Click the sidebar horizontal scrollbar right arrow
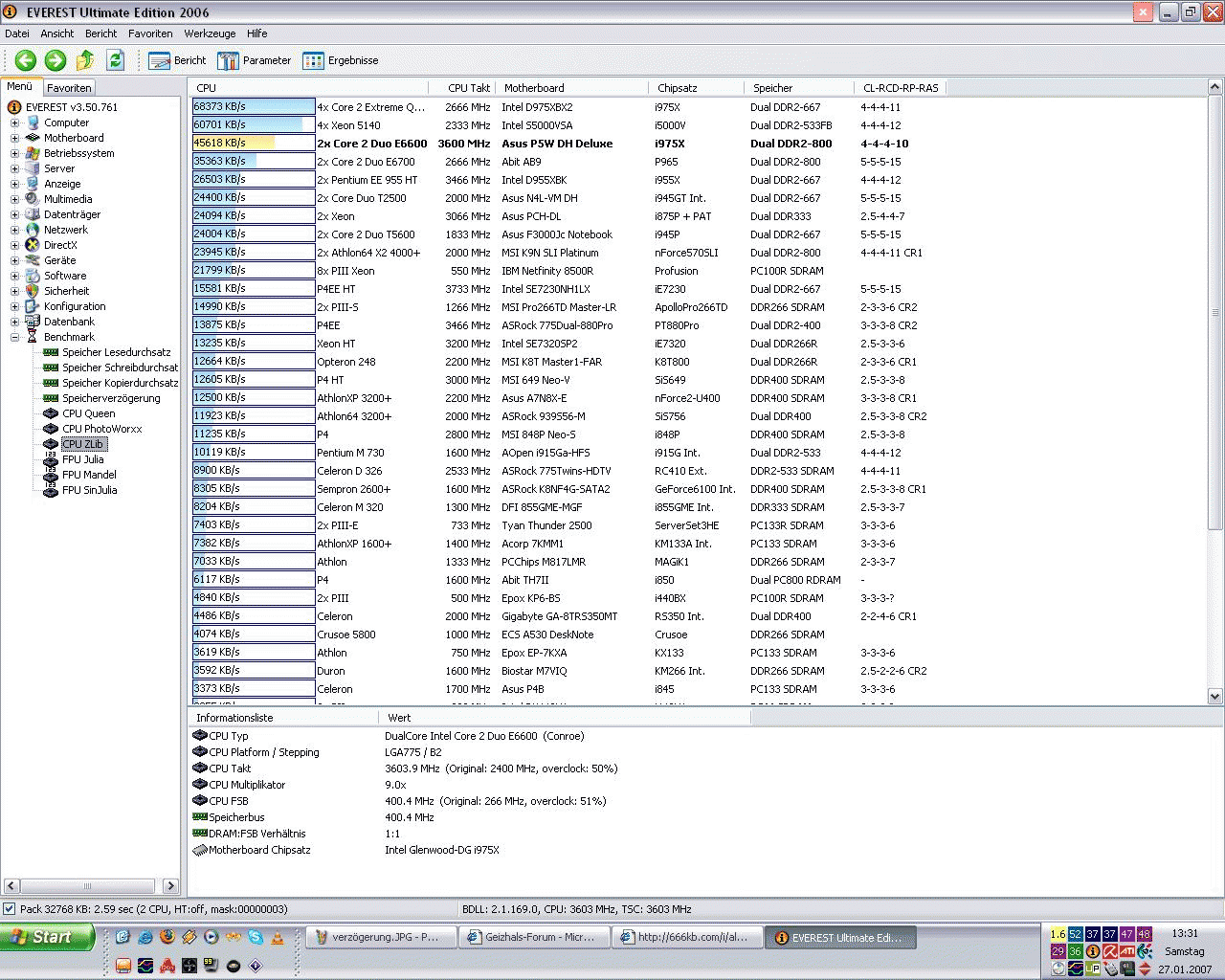Viewport: 1225px width, 980px height. pos(170,886)
